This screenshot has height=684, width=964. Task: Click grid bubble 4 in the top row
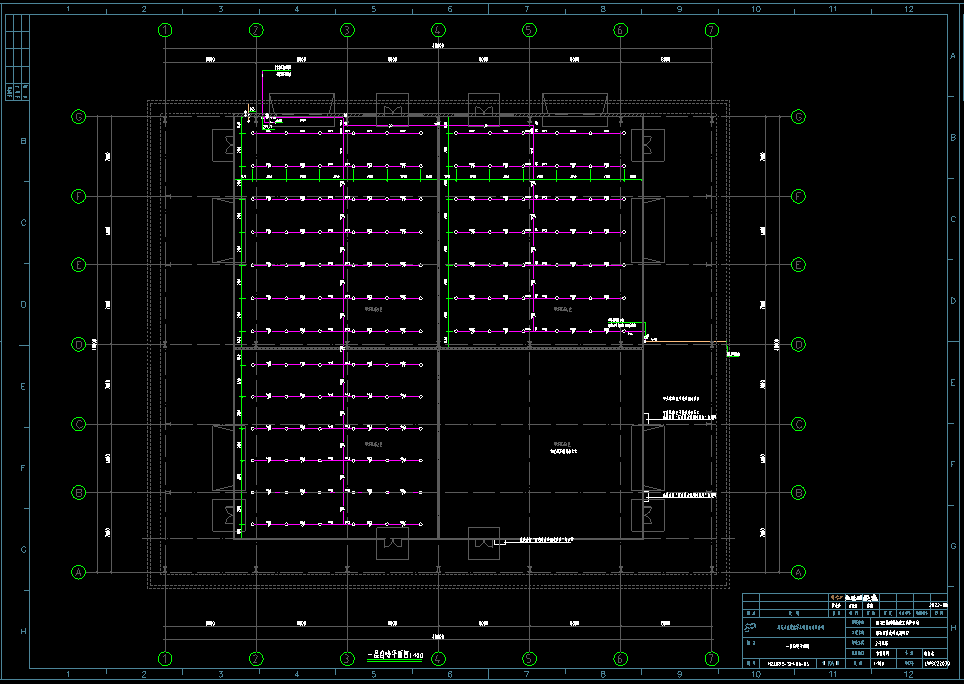pos(438,30)
